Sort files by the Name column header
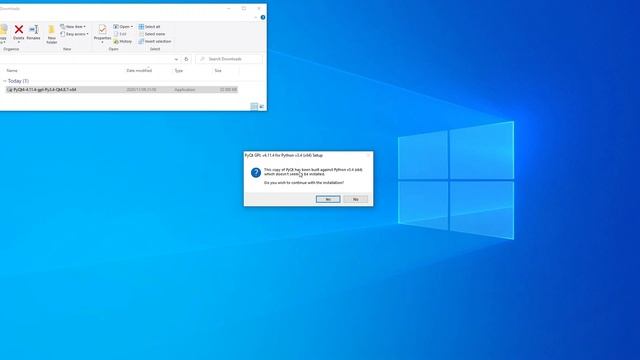This screenshot has height=360, width=640. (x=12, y=71)
